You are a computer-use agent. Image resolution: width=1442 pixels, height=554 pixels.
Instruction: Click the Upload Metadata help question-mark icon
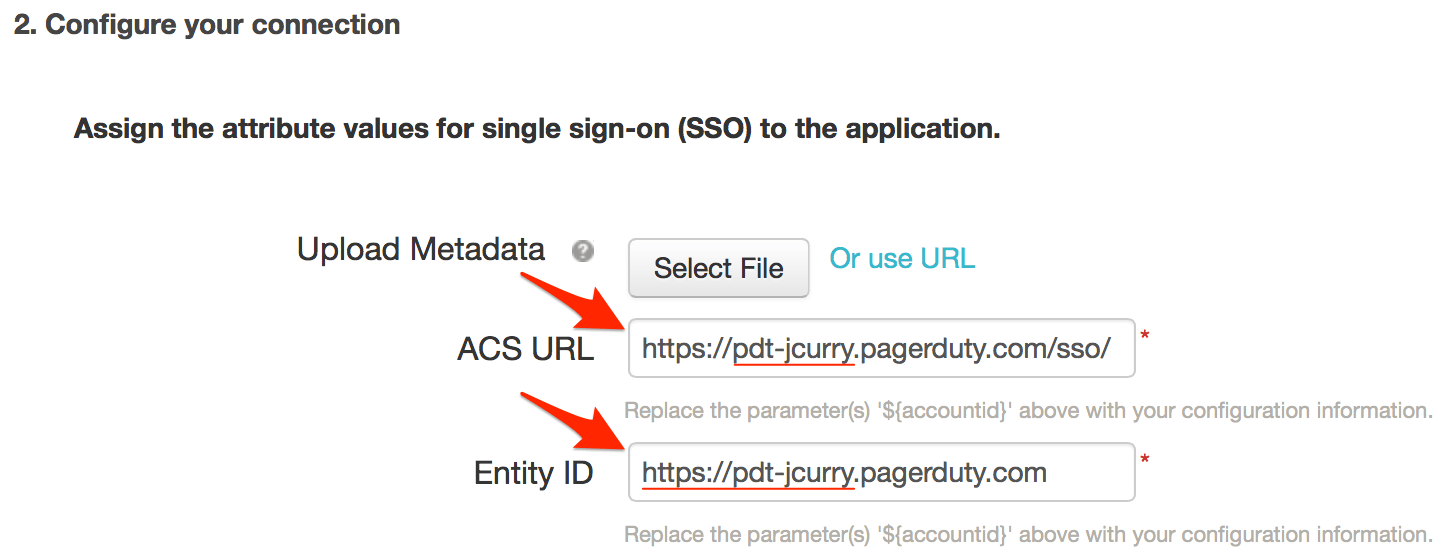(583, 251)
